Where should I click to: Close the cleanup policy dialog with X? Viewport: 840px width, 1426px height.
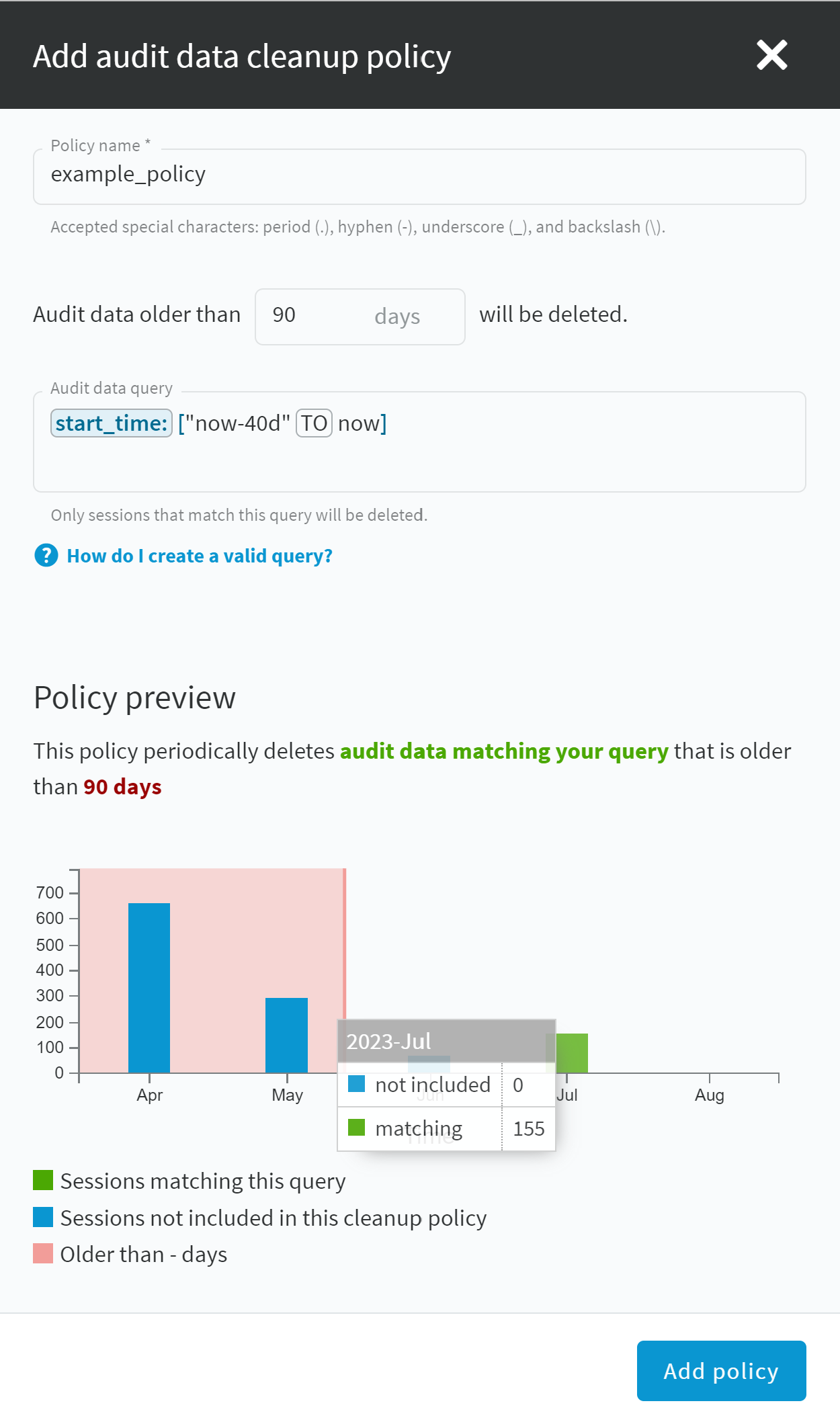coord(771,55)
